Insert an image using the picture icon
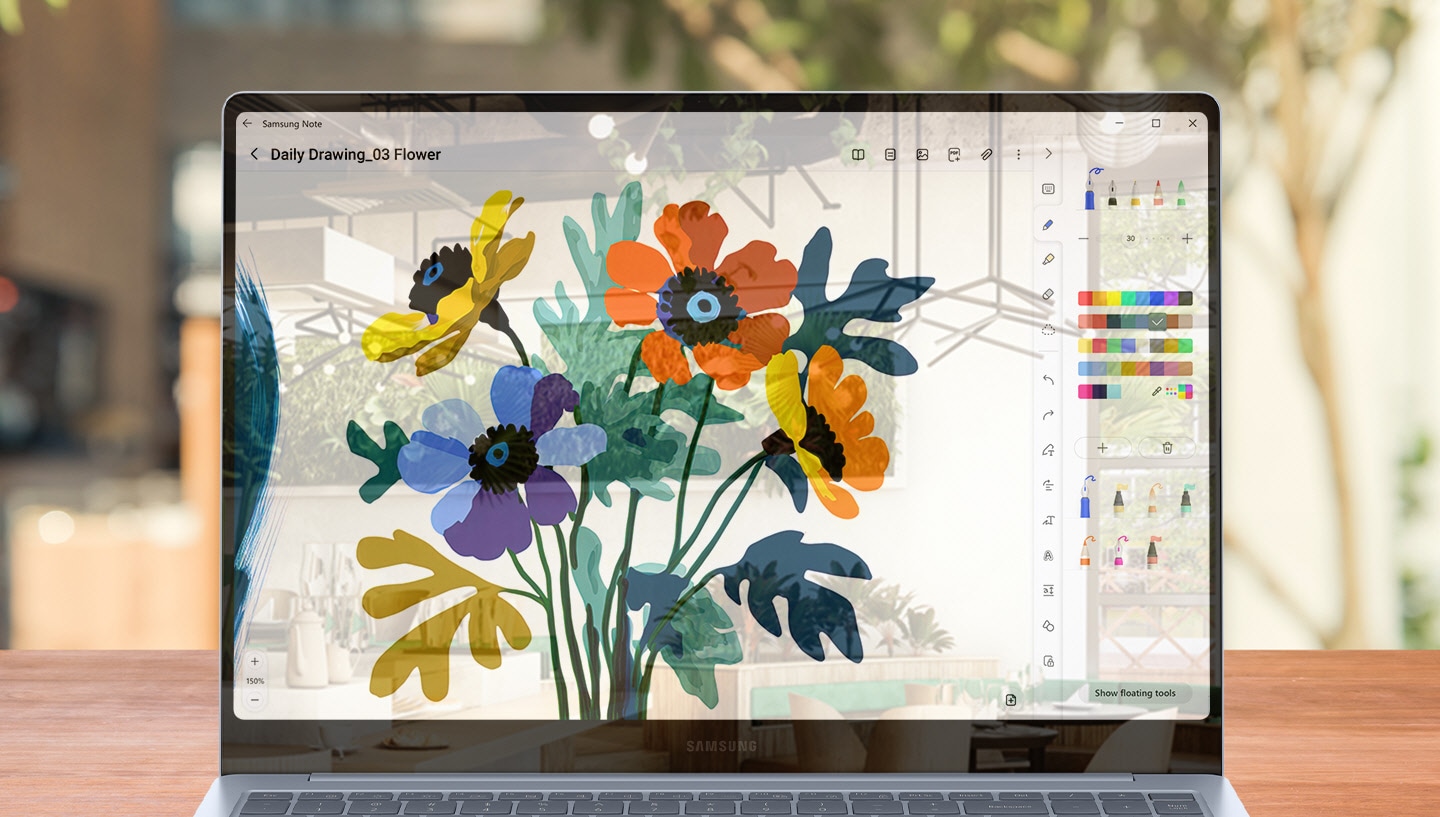 pos(922,155)
